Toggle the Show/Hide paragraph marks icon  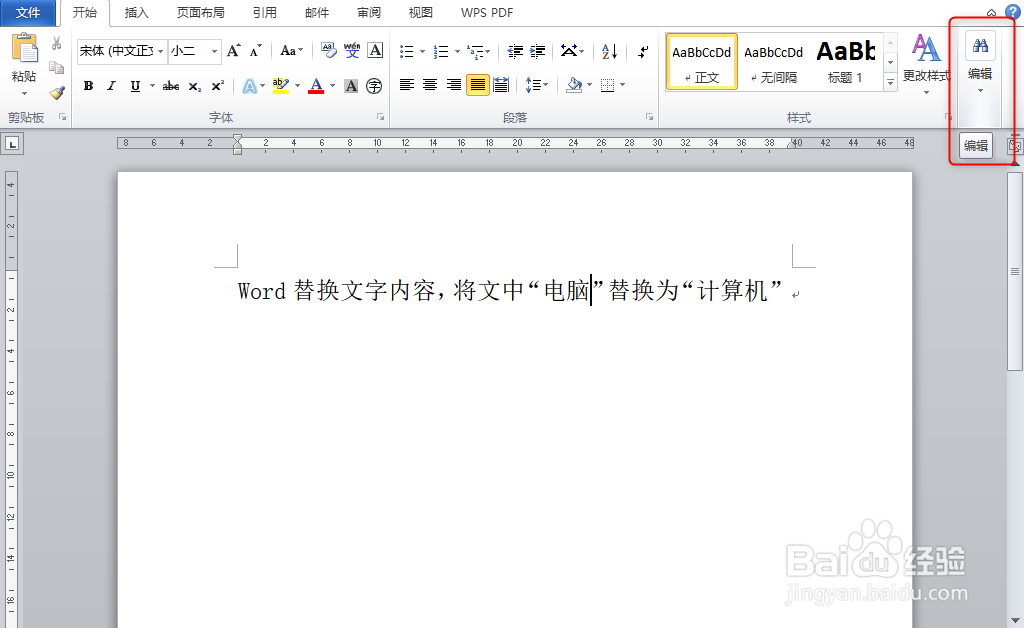coord(643,52)
